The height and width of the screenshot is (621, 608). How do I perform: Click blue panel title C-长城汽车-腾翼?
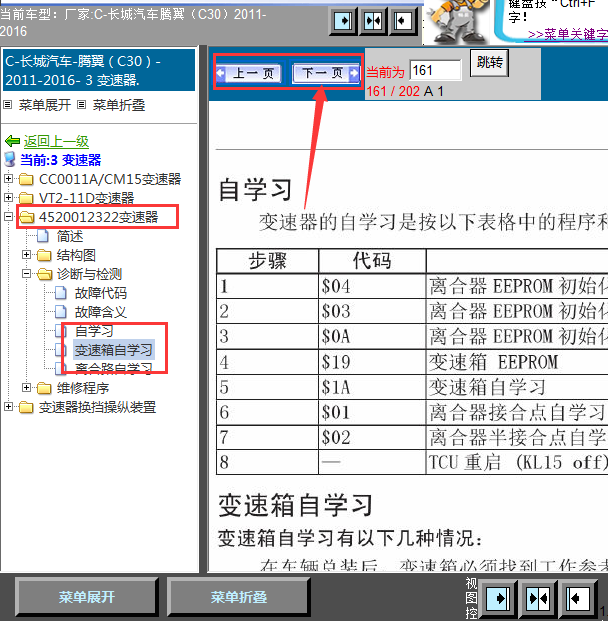pos(99,70)
